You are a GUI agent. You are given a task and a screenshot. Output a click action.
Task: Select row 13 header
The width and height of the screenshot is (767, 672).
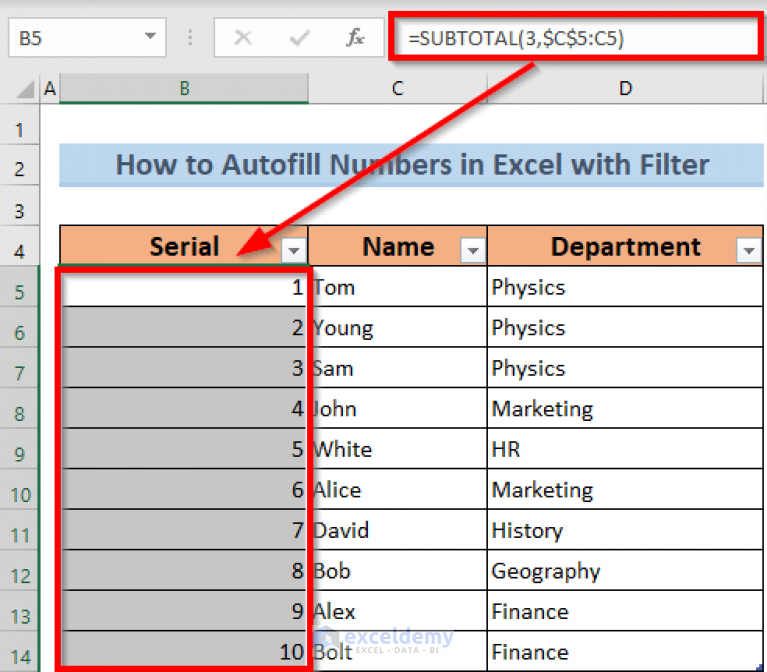[x=20, y=611]
